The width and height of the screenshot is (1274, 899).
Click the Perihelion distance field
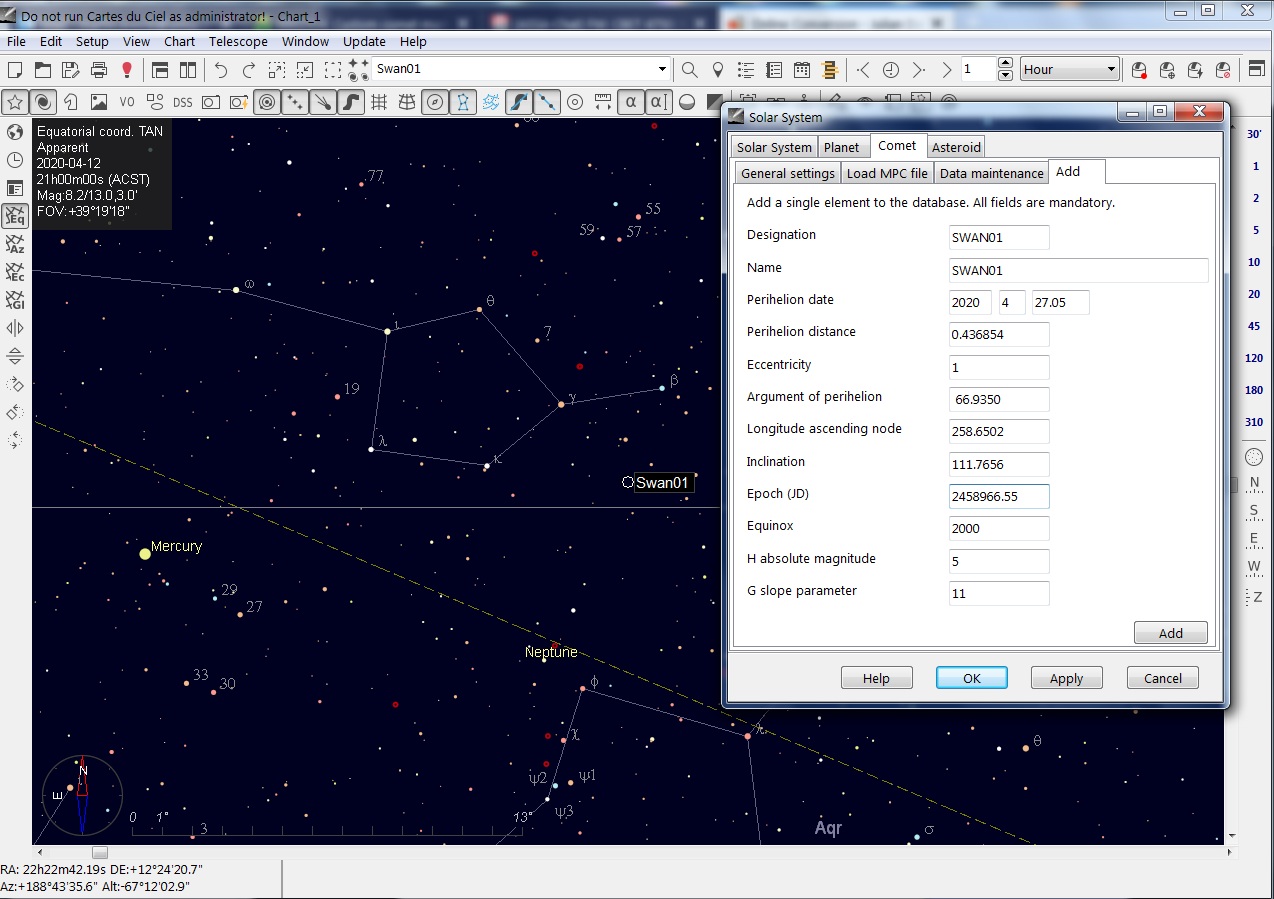(x=999, y=334)
